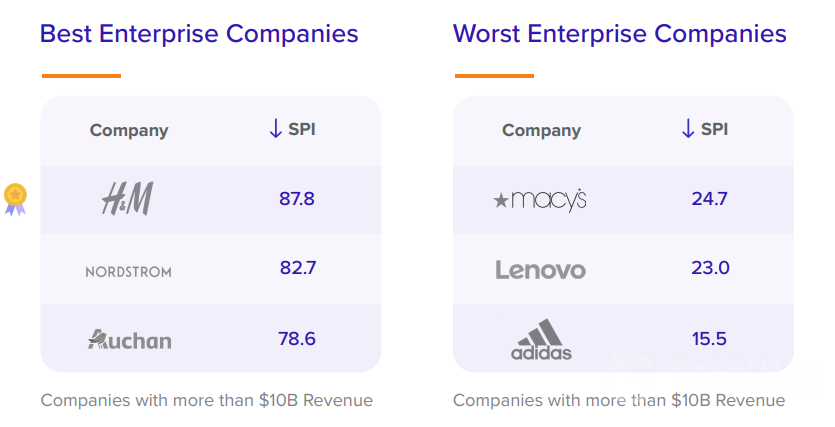Select the 87.8 SPI score
This screenshot has height=427, width=835.
[x=297, y=199]
